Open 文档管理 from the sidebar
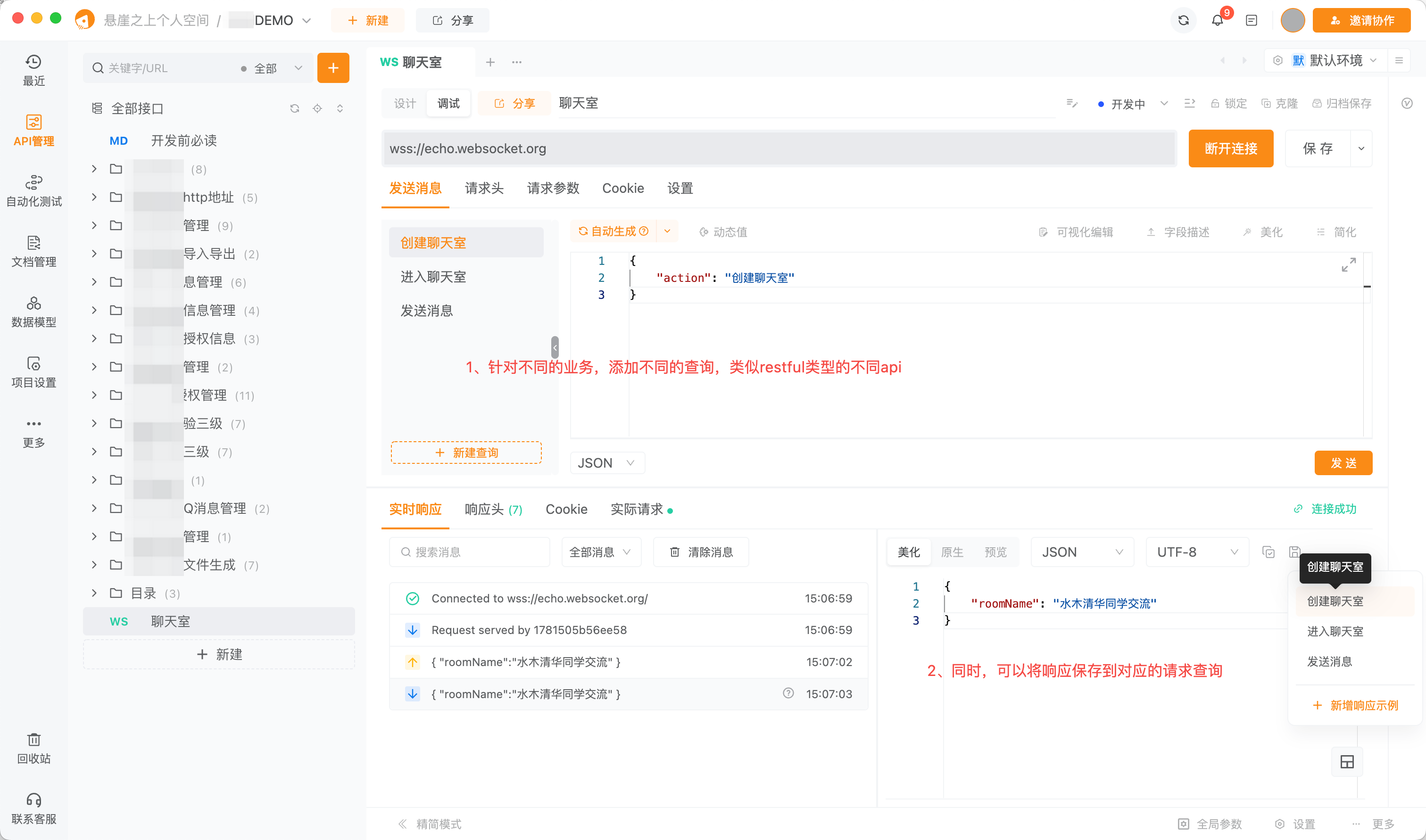The height and width of the screenshot is (840, 1426). [33, 252]
